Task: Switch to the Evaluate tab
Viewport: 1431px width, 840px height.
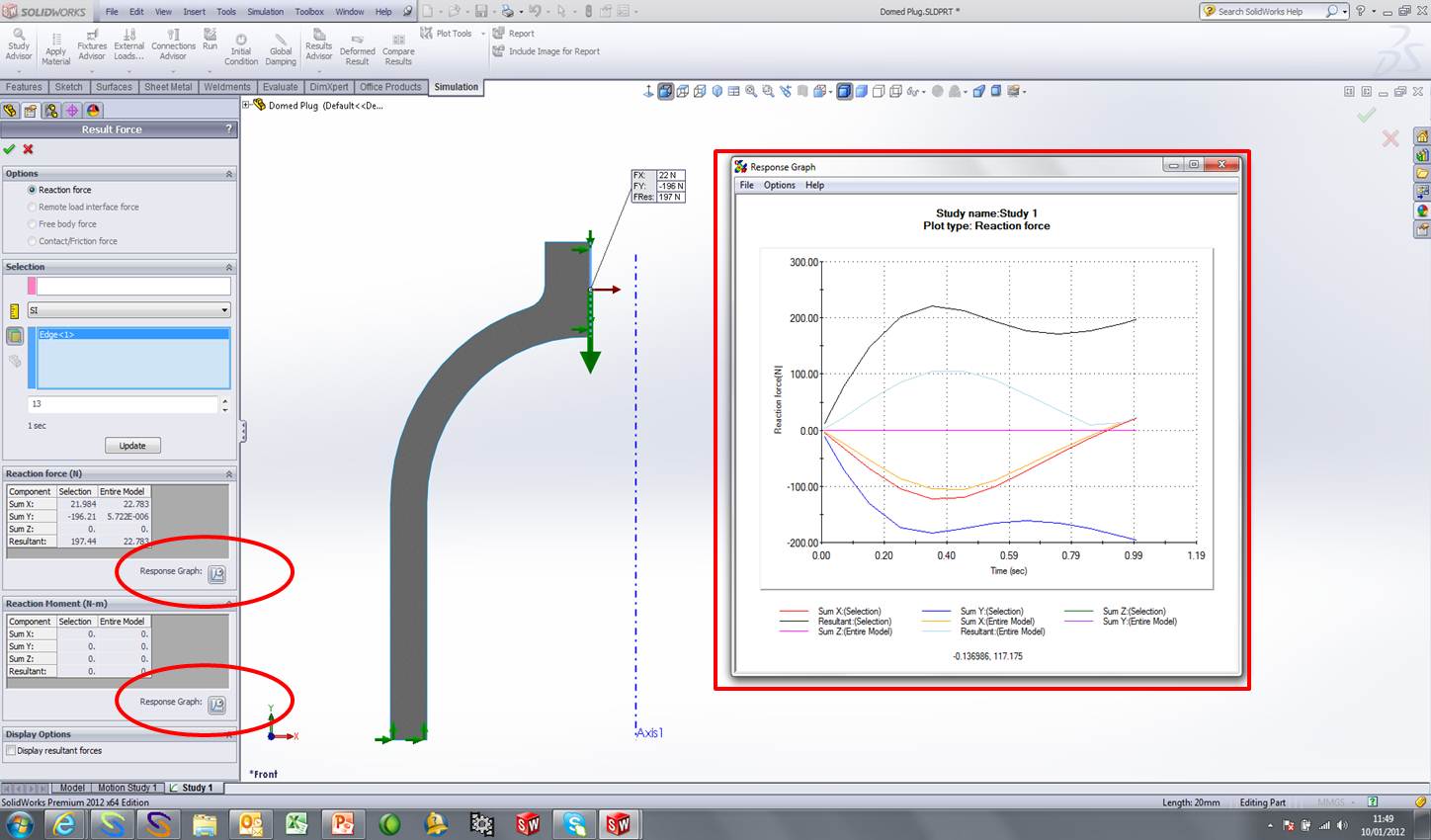Action: (280, 87)
